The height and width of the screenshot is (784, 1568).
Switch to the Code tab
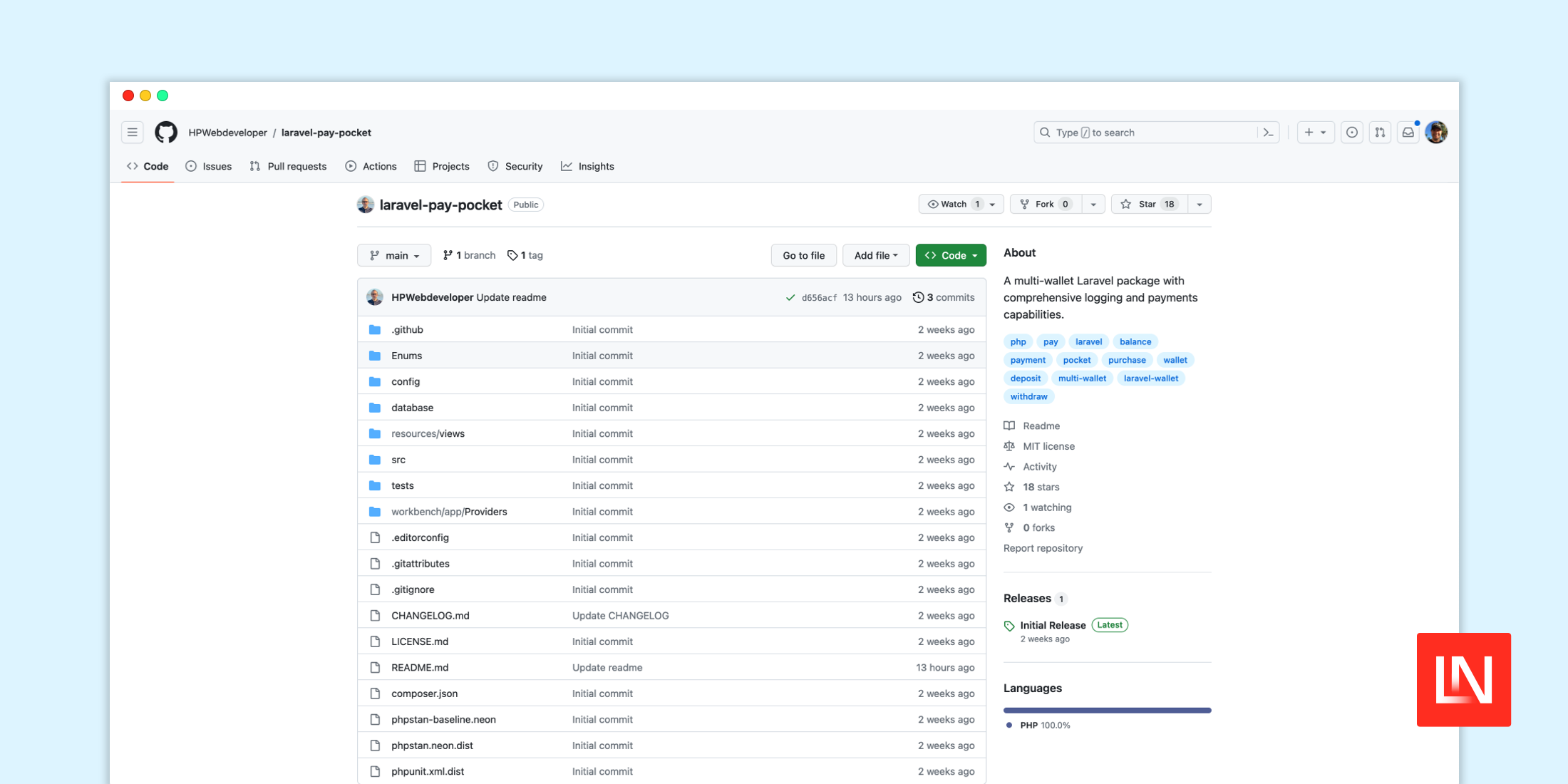pyautogui.click(x=148, y=167)
